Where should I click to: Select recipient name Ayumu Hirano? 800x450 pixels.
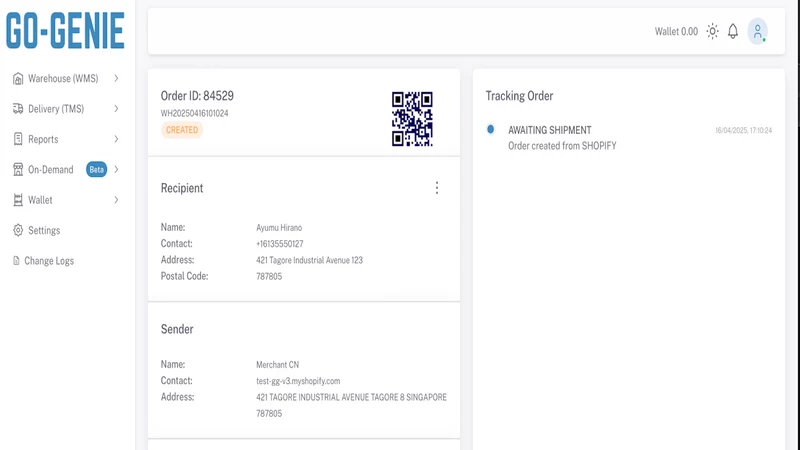[x=279, y=228]
